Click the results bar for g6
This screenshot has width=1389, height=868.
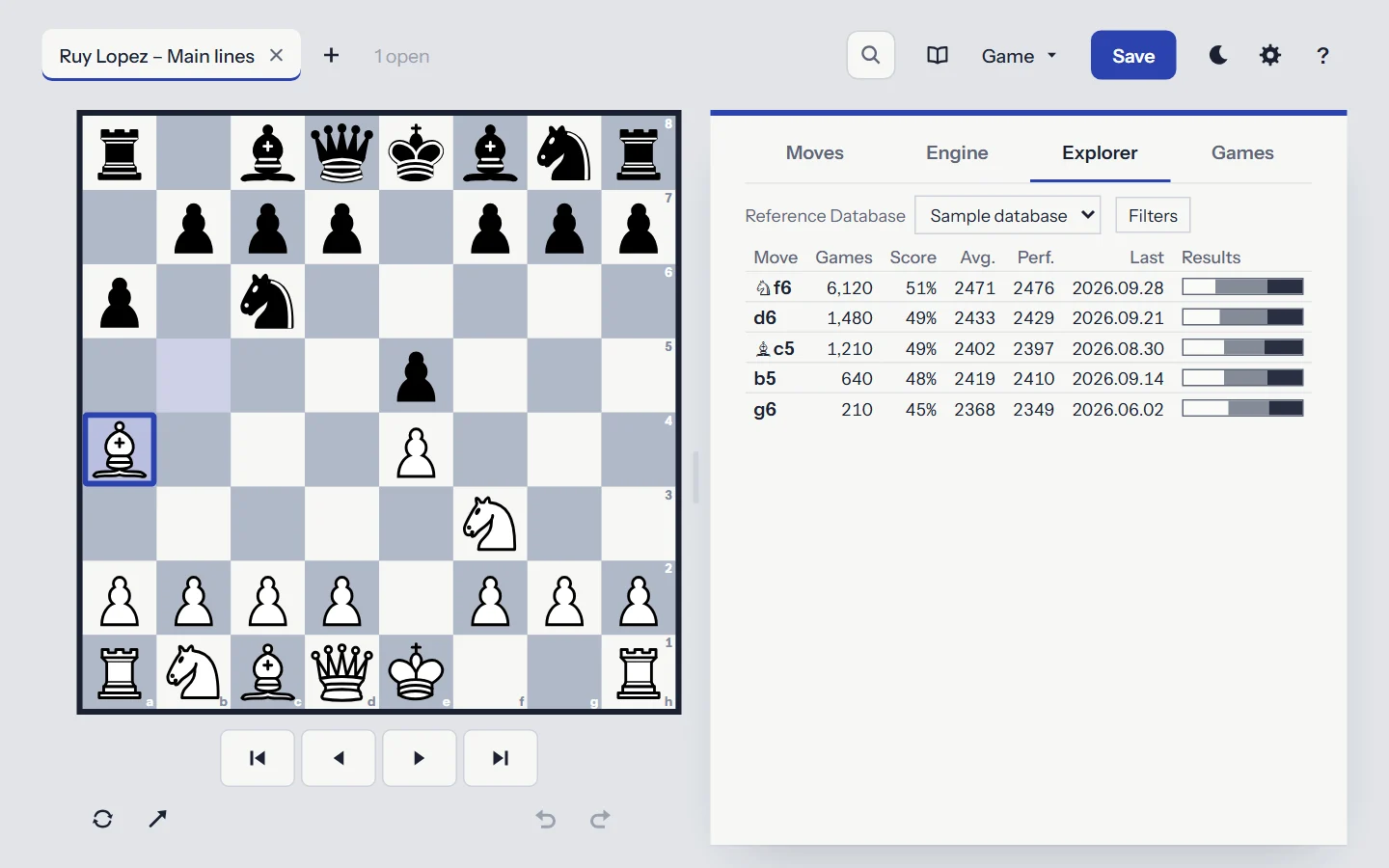click(1243, 408)
